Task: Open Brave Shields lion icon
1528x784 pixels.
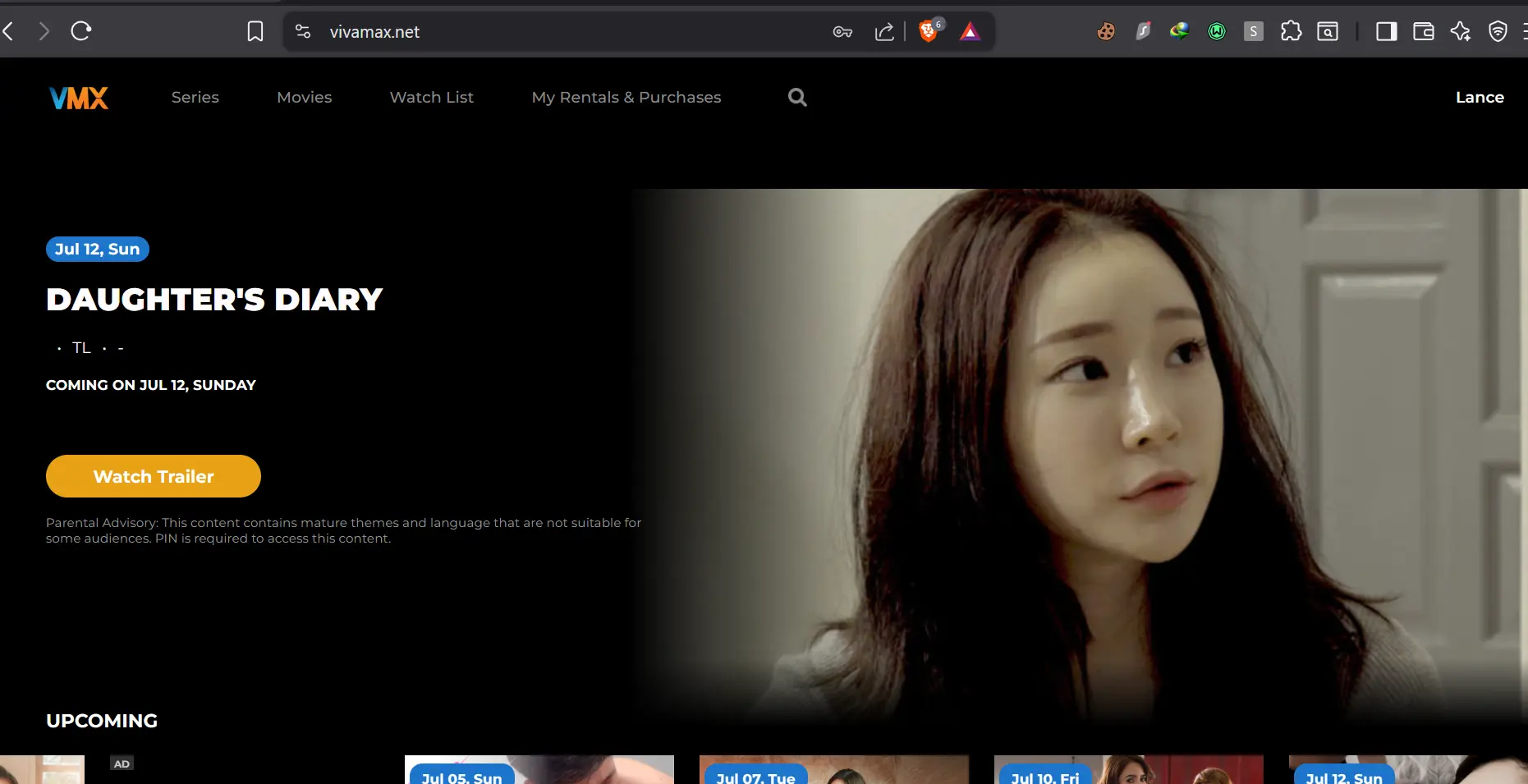Action: pos(930,31)
